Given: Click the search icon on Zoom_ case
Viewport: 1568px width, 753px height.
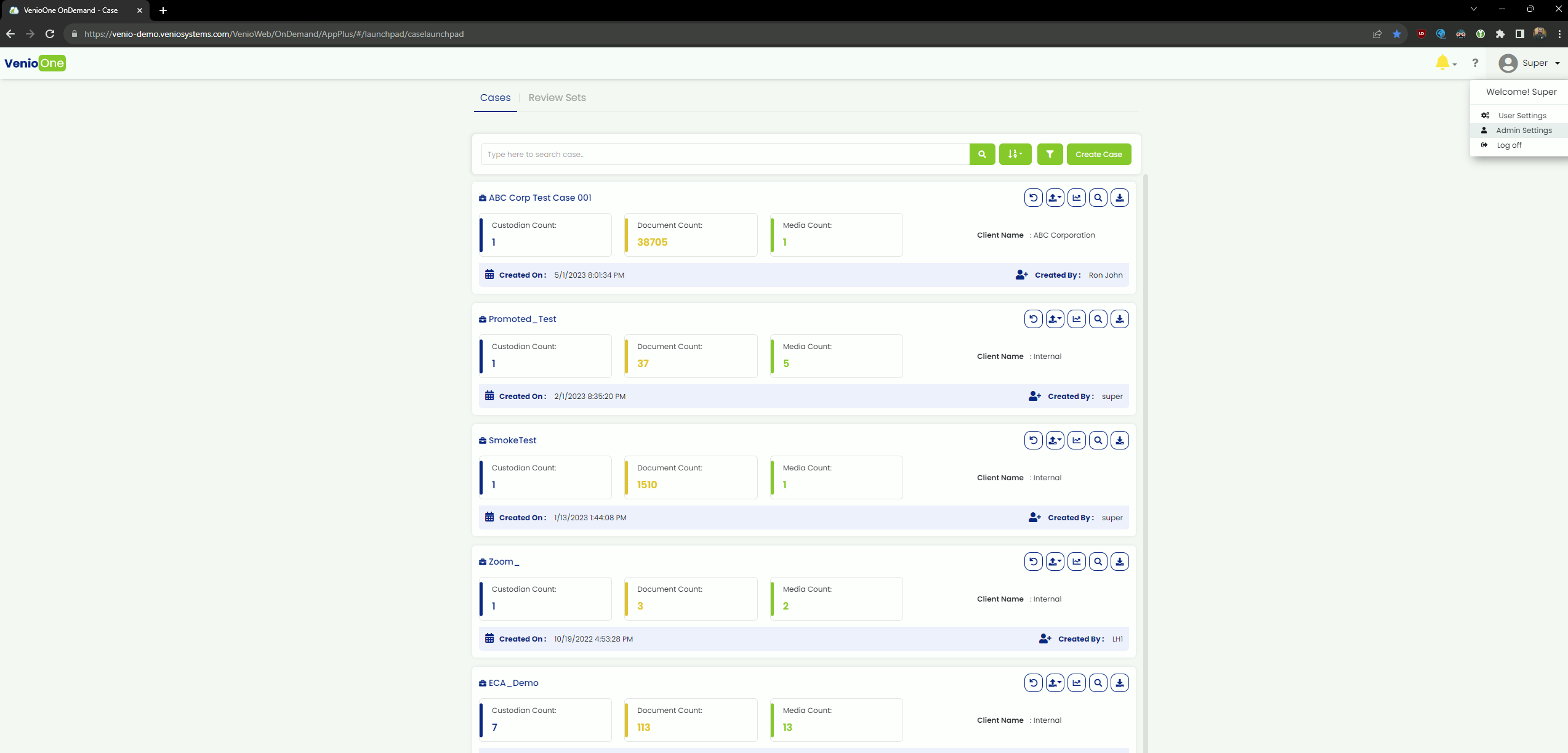Looking at the screenshot, I should [x=1098, y=562].
